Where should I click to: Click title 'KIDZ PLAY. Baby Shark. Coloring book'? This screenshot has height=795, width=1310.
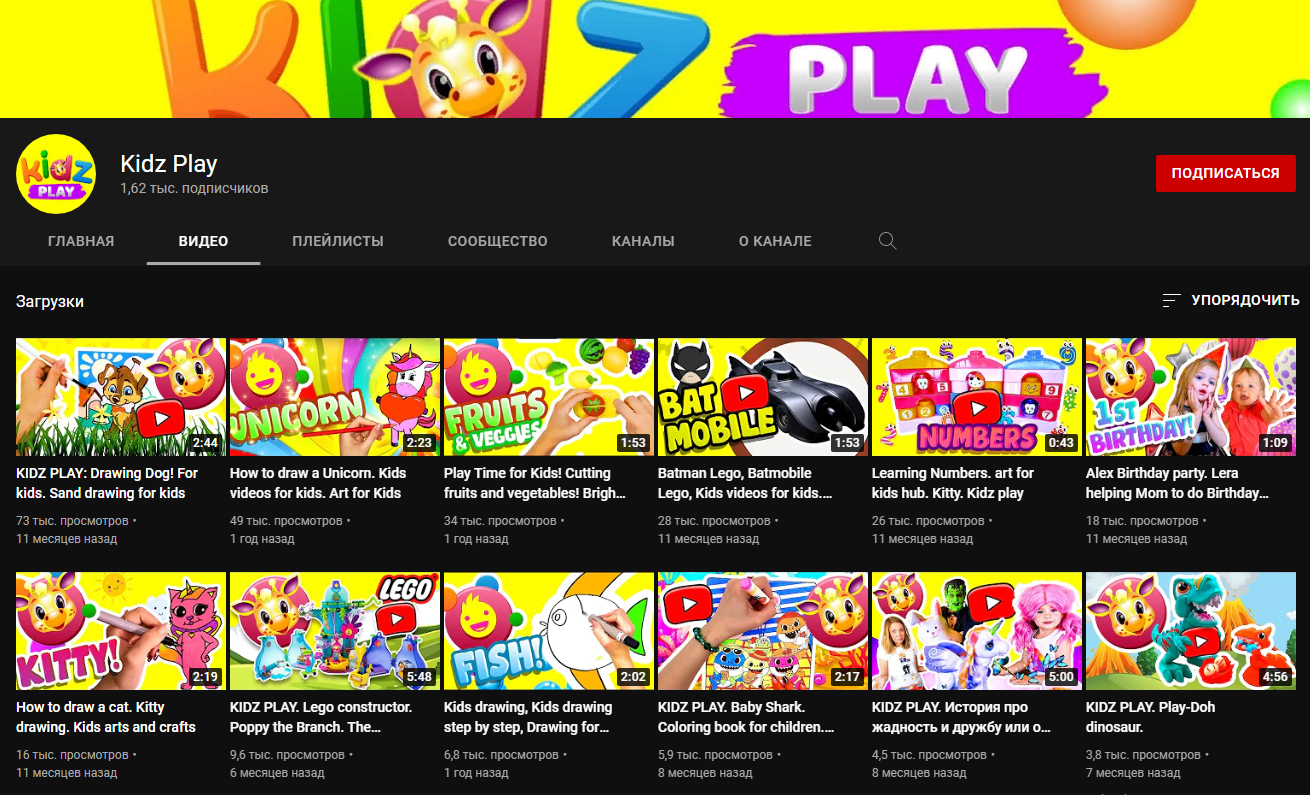pyautogui.click(x=746, y=717)
